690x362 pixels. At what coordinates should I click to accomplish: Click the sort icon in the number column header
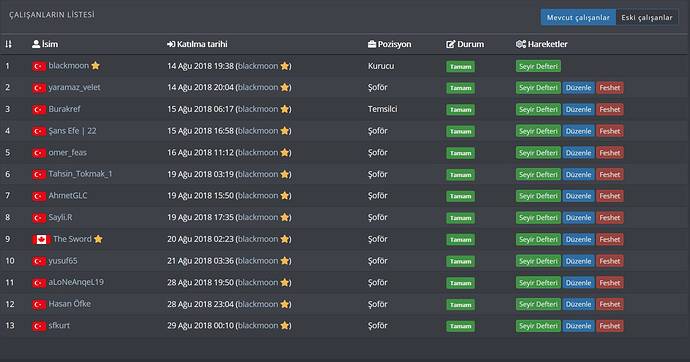(8, 44)
